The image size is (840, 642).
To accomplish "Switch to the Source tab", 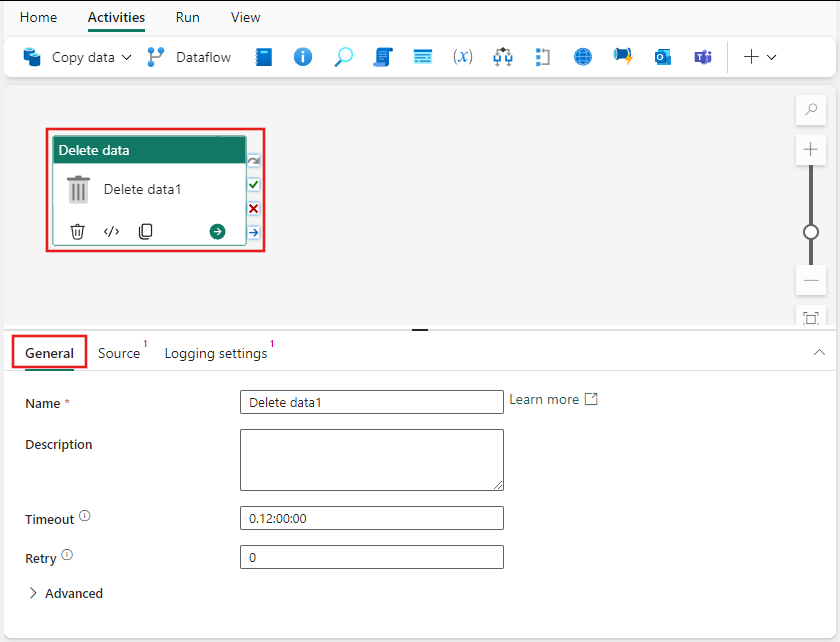I will click(x=120, y=353).
